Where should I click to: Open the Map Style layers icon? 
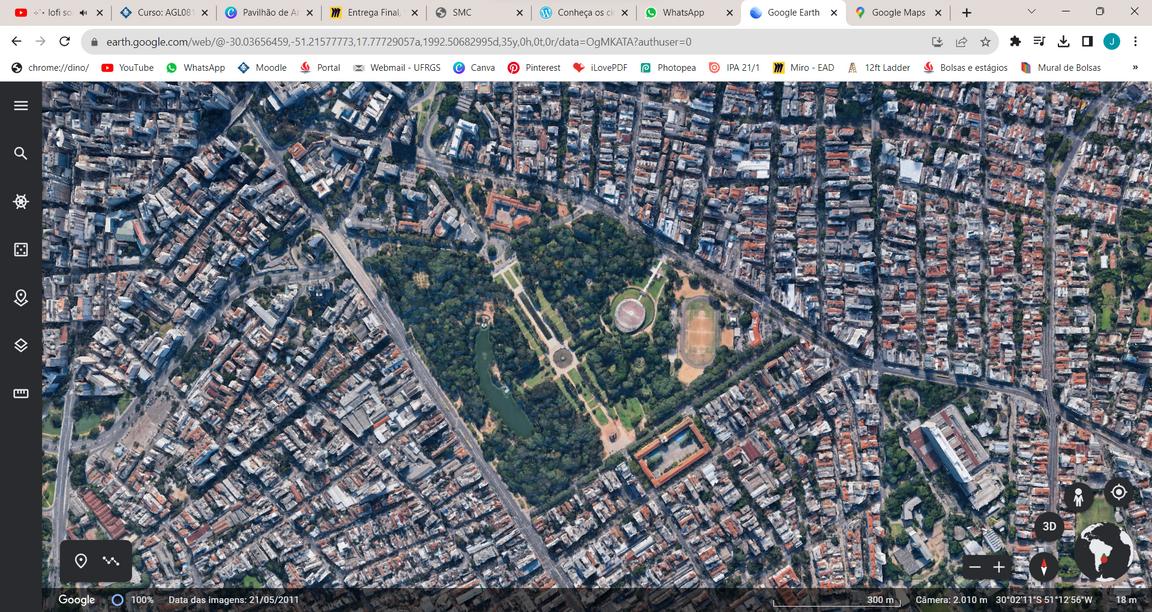click(21, 345)
